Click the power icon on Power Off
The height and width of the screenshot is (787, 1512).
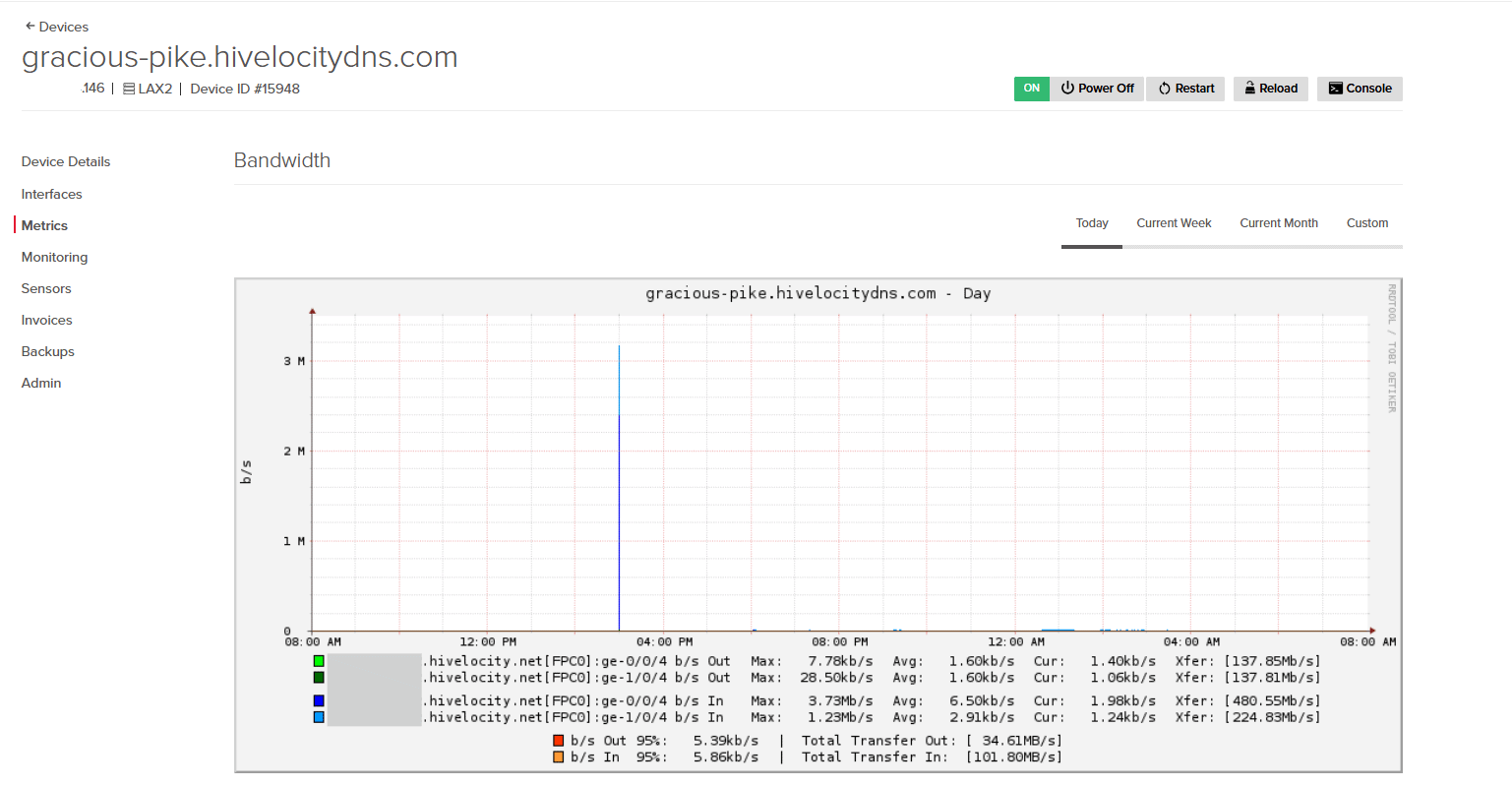1067,89
